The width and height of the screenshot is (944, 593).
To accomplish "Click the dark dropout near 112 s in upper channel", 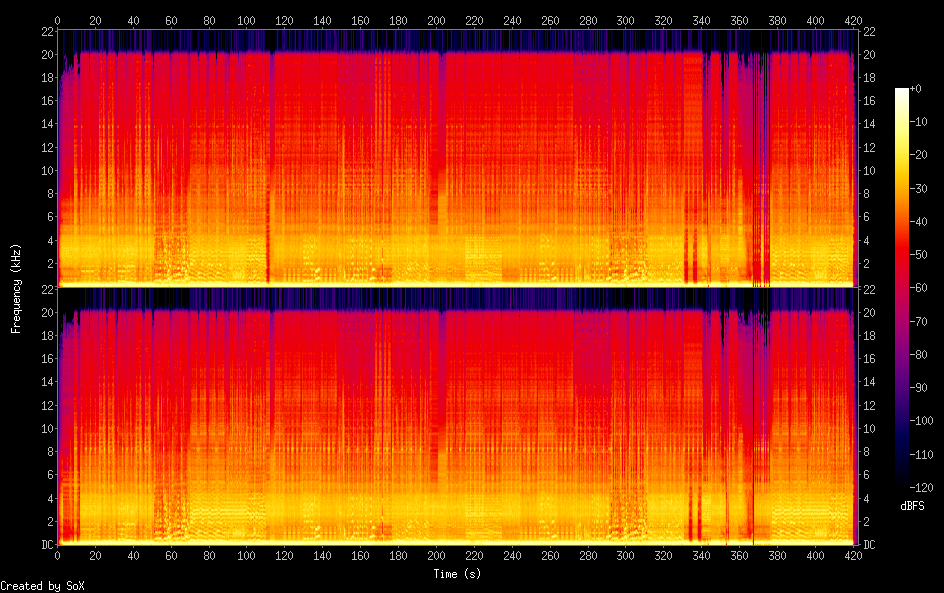I will tap(268, 240).
